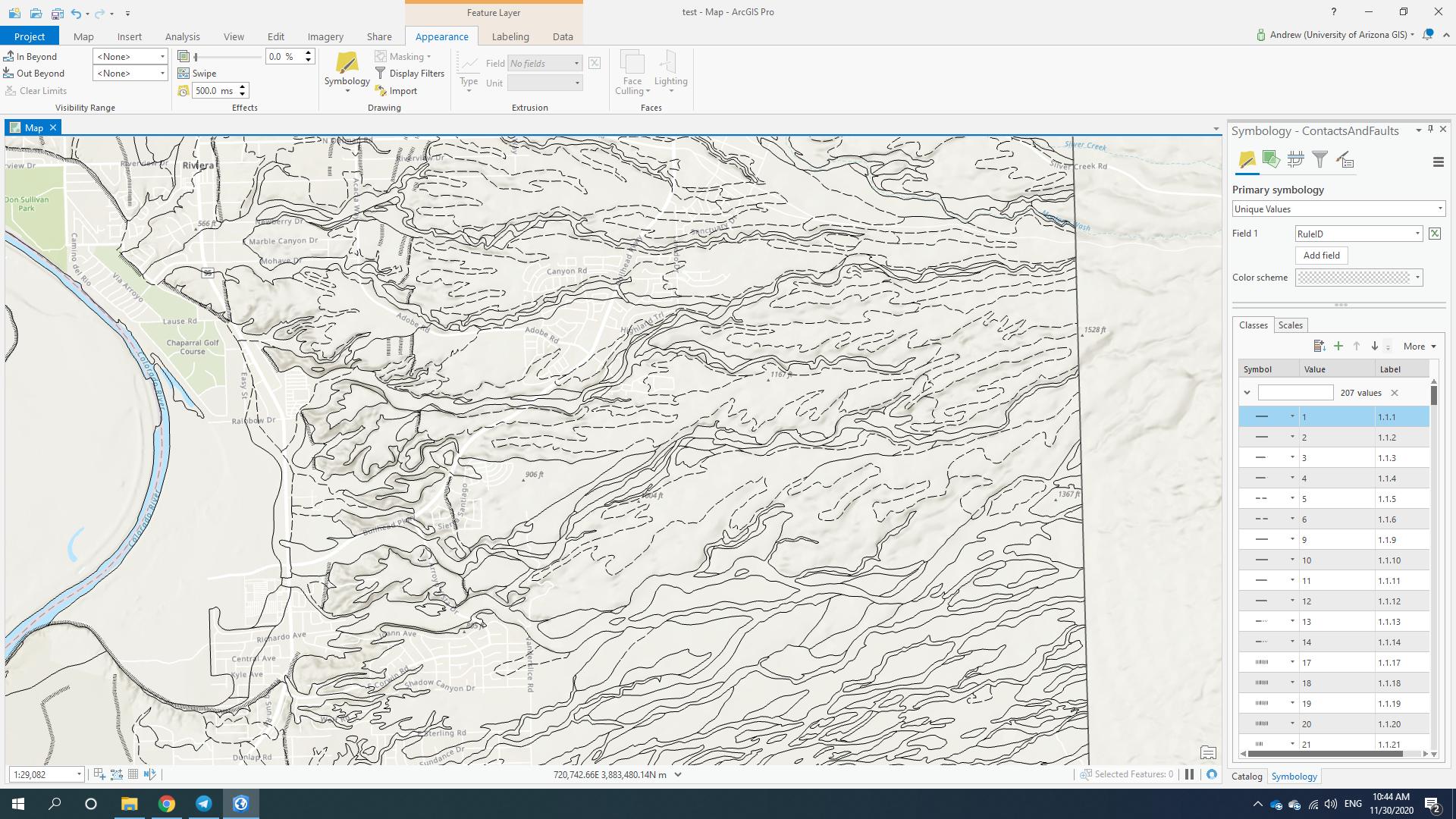This screenshot has height=819, width=1456.
Task: Open the Symbology button in Drawing group
Action: point(347,72)
